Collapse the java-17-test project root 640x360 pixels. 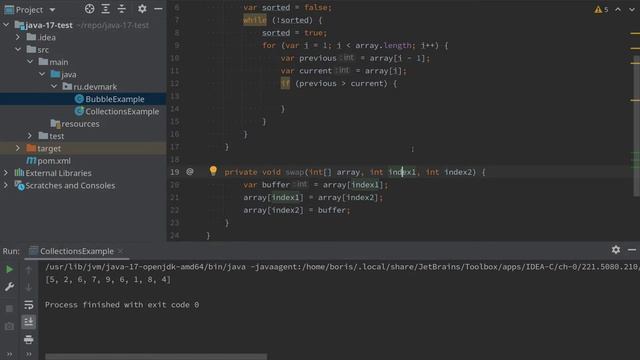pos(6,25)
